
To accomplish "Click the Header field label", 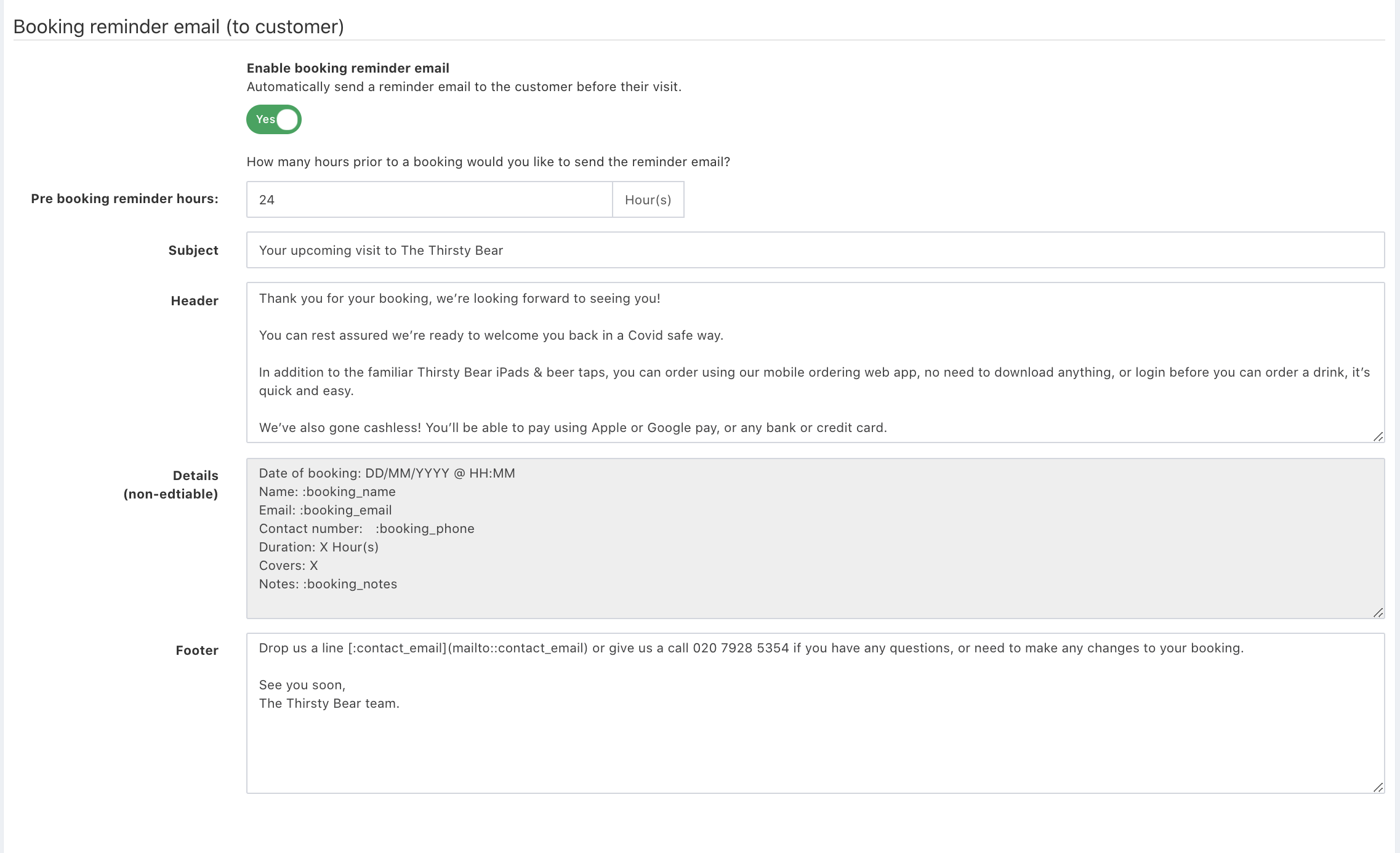I will pos(195,301).
